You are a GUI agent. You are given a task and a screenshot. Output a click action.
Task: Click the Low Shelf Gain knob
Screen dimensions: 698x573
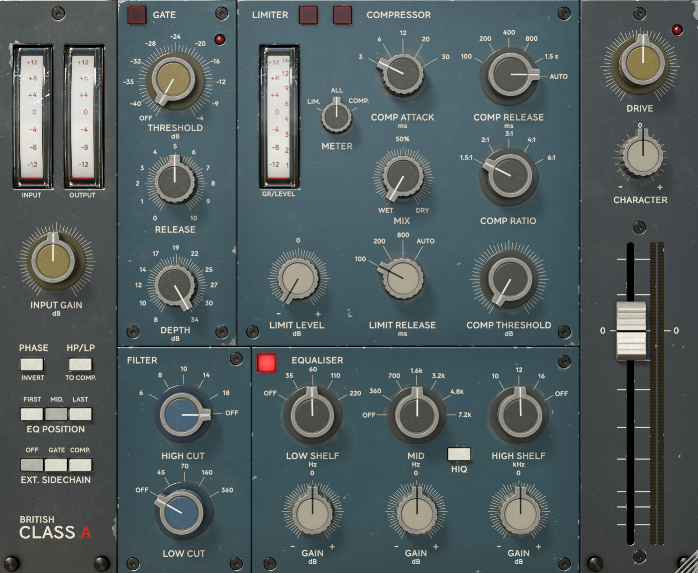tap(312, 513)
